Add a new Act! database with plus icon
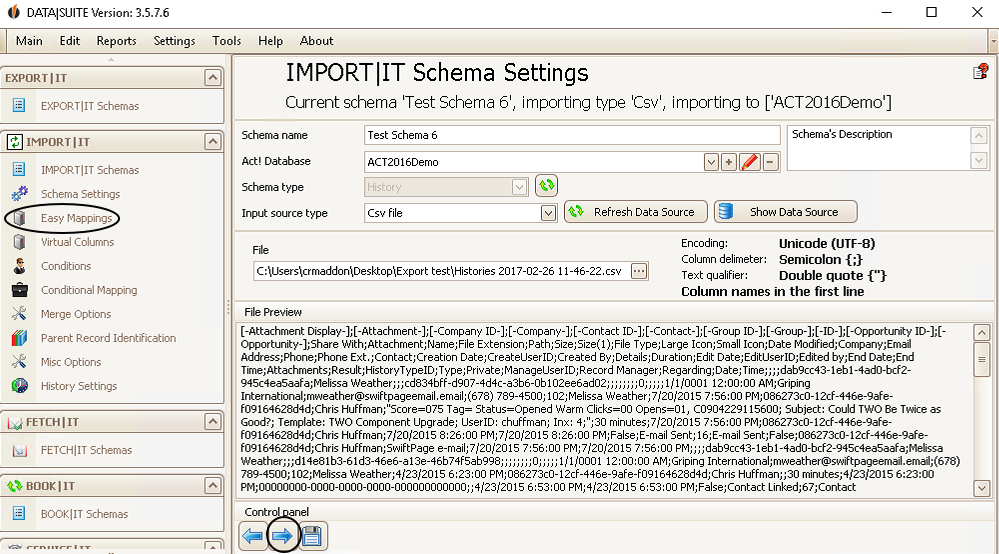 click(729, 162)
